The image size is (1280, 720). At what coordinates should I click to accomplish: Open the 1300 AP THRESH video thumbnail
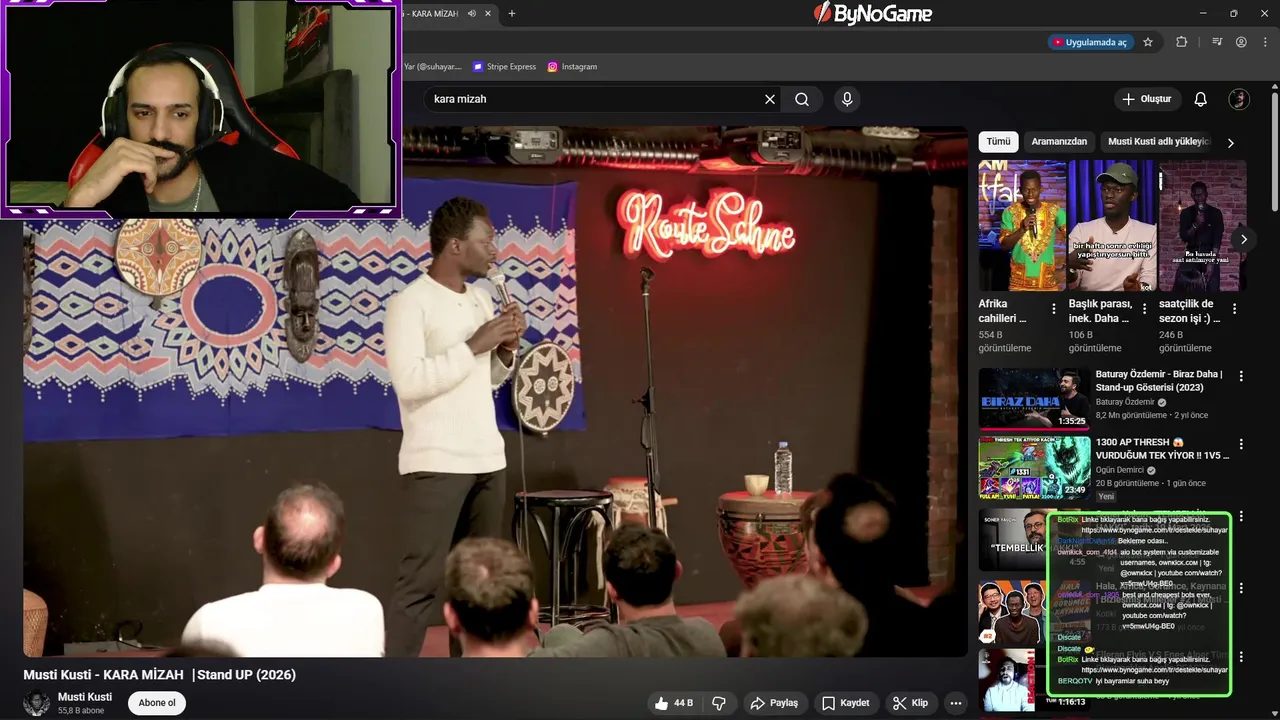tap(1033, 467)
